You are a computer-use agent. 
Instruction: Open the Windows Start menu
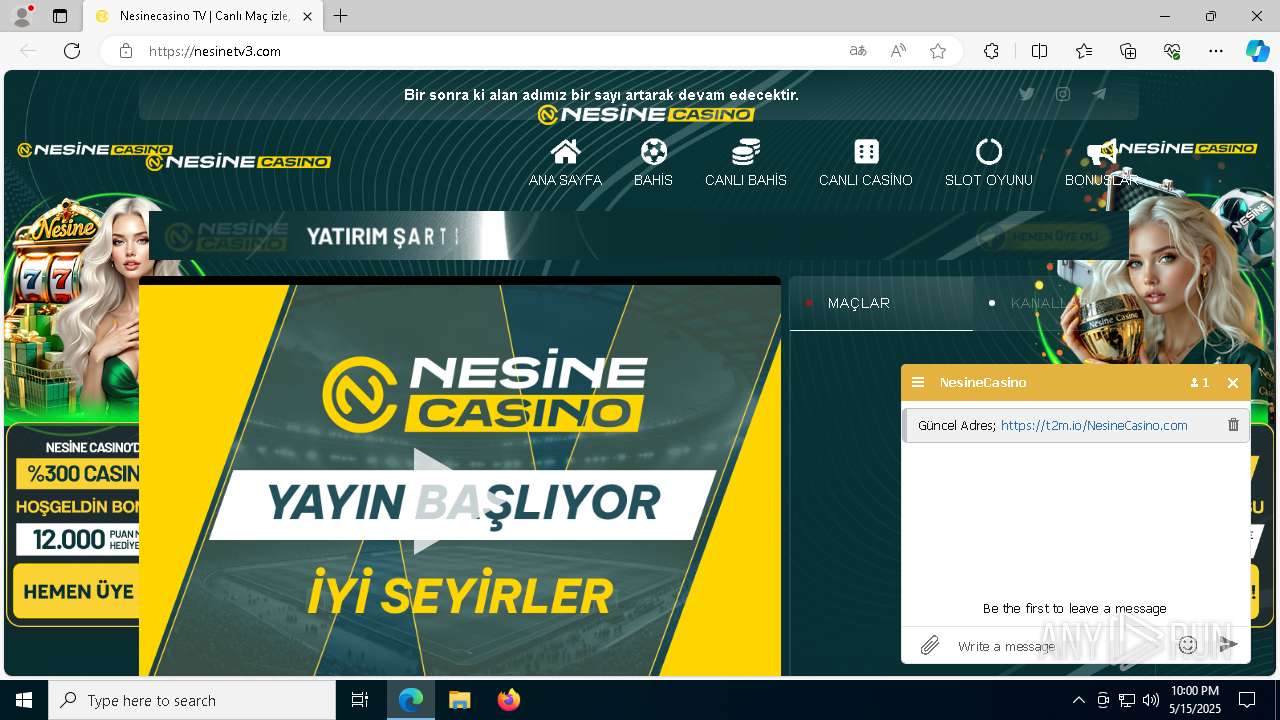[24, 700]
